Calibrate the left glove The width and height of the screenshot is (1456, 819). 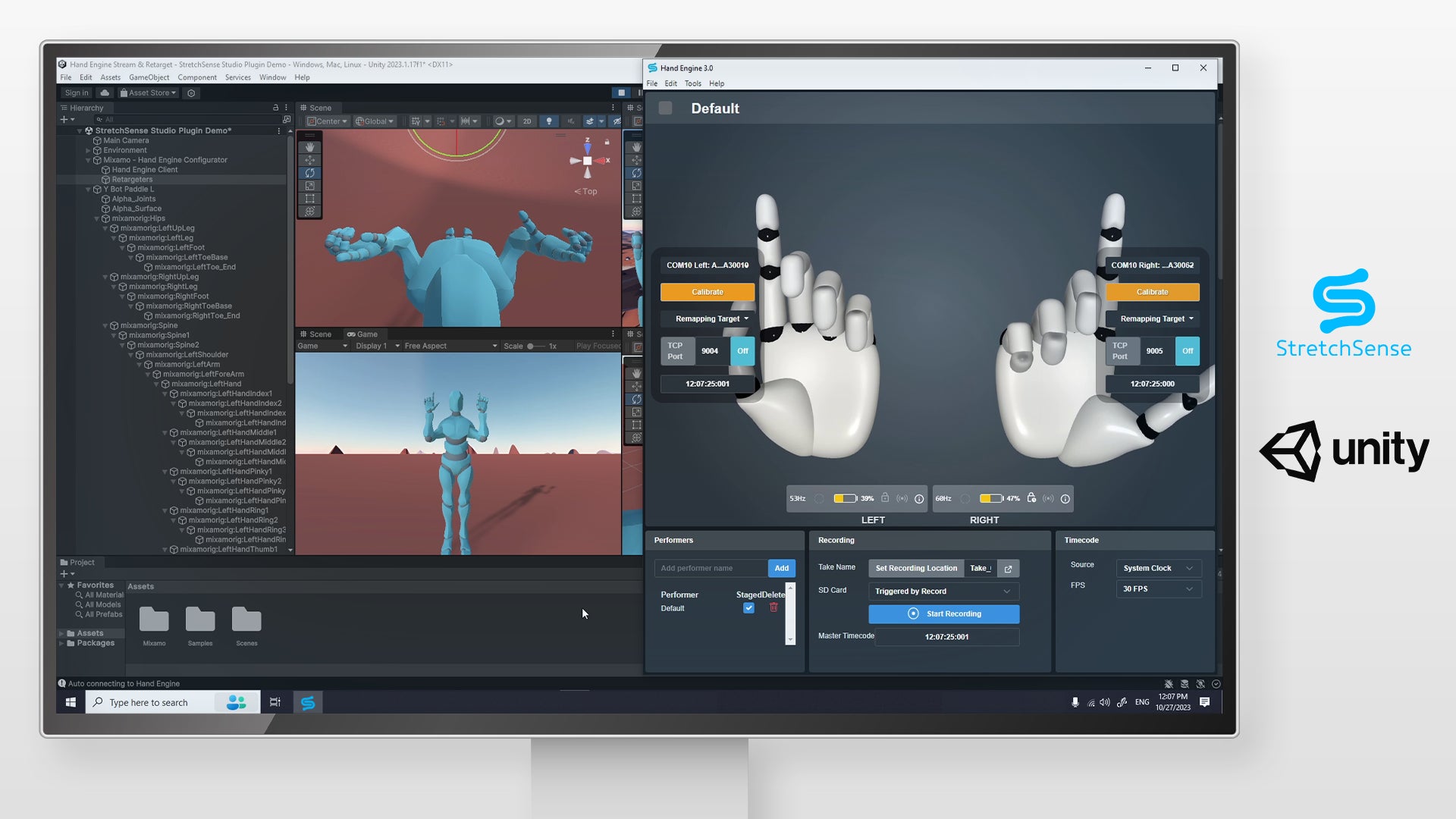[x=707, y=292]
